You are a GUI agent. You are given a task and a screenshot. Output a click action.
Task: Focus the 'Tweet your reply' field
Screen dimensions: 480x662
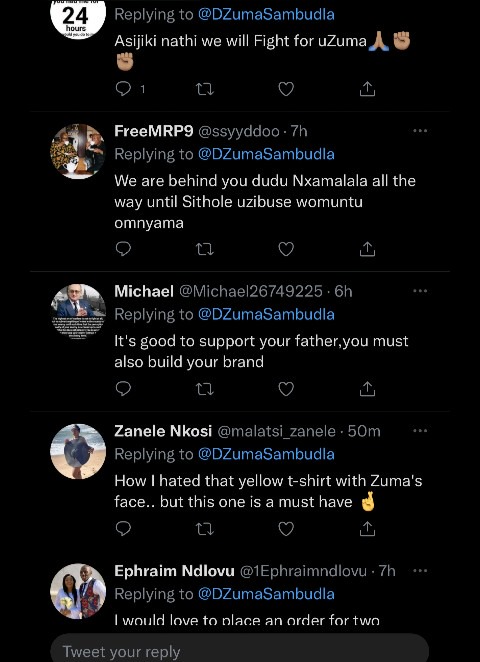240,649
